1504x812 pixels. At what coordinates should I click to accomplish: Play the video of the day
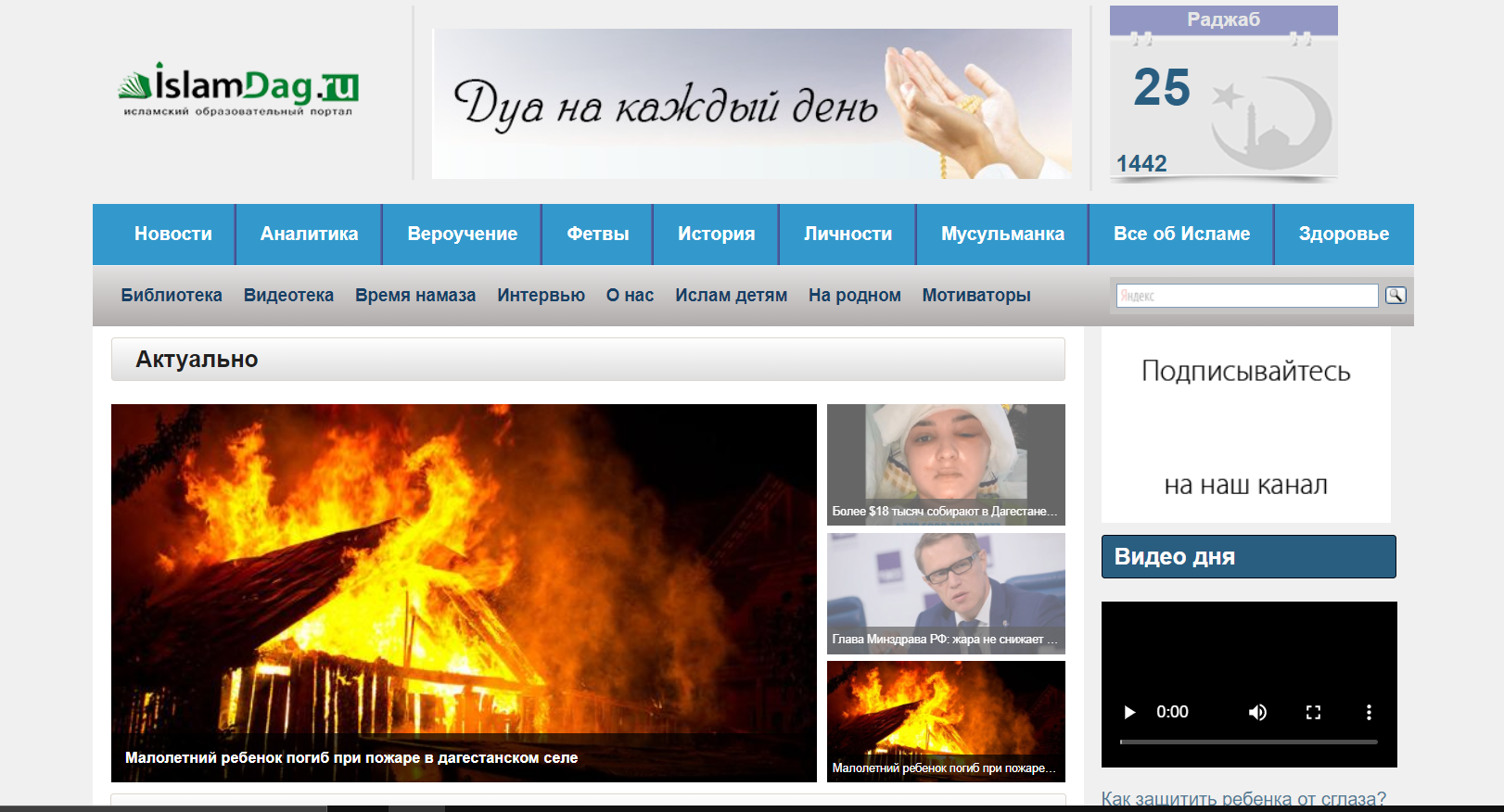1129,712
